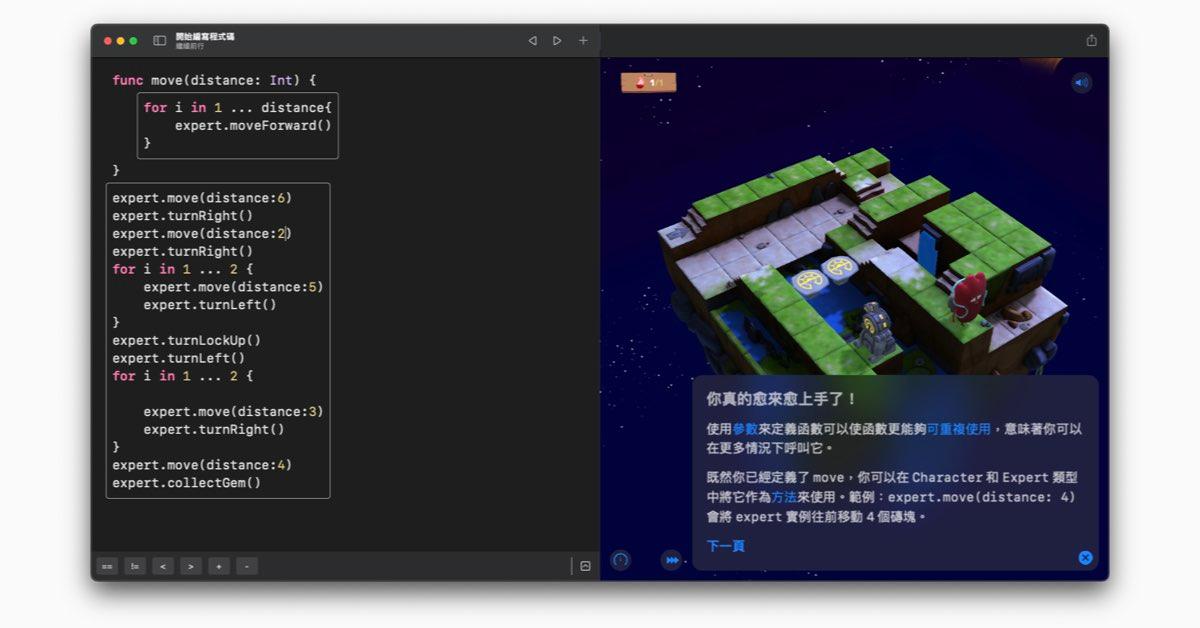Collapse the shortcut bar with chevron button
Image resolution: width=1200 pixels, height=628 pixels.
coord(585,566)
